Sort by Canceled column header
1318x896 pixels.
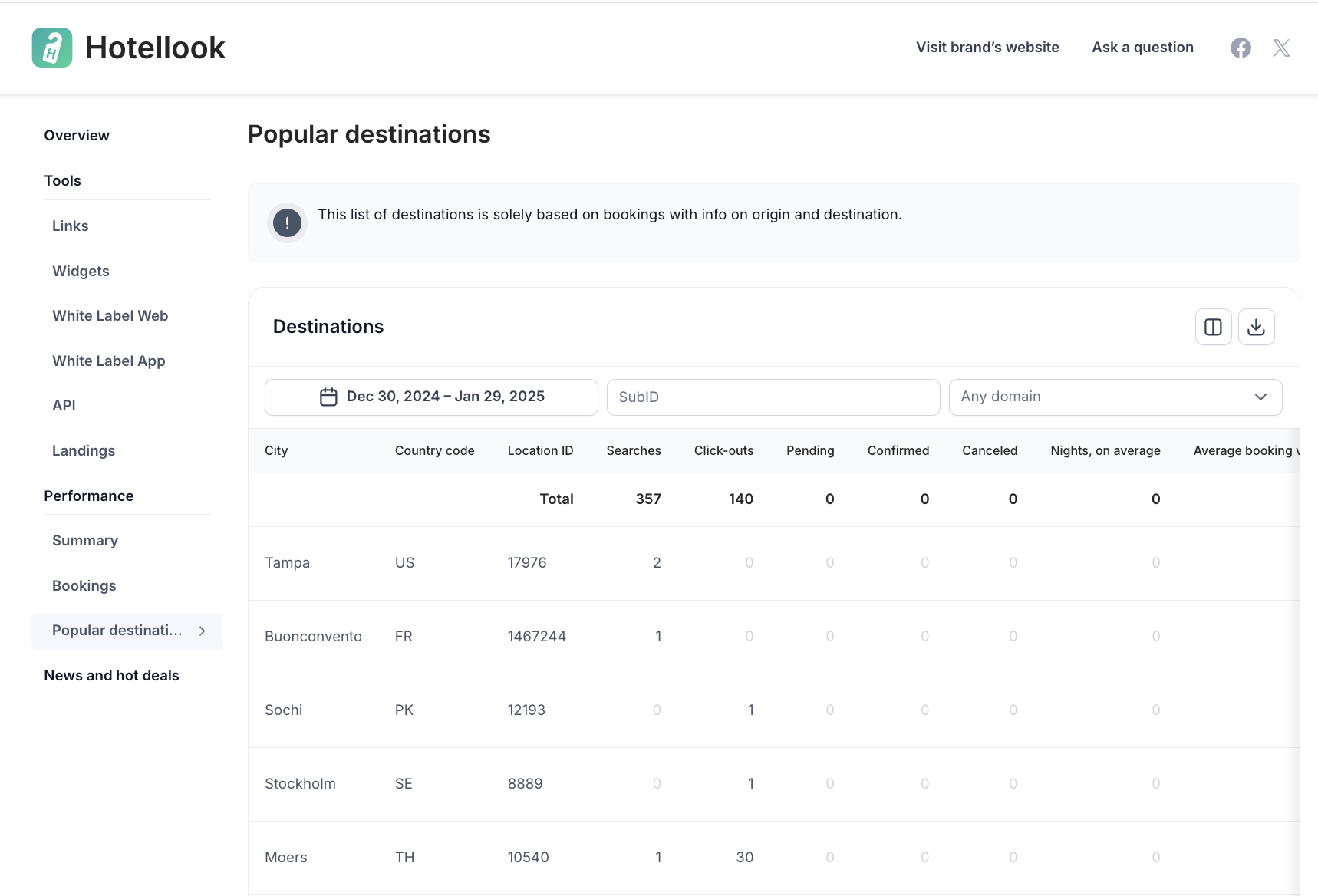990,451
